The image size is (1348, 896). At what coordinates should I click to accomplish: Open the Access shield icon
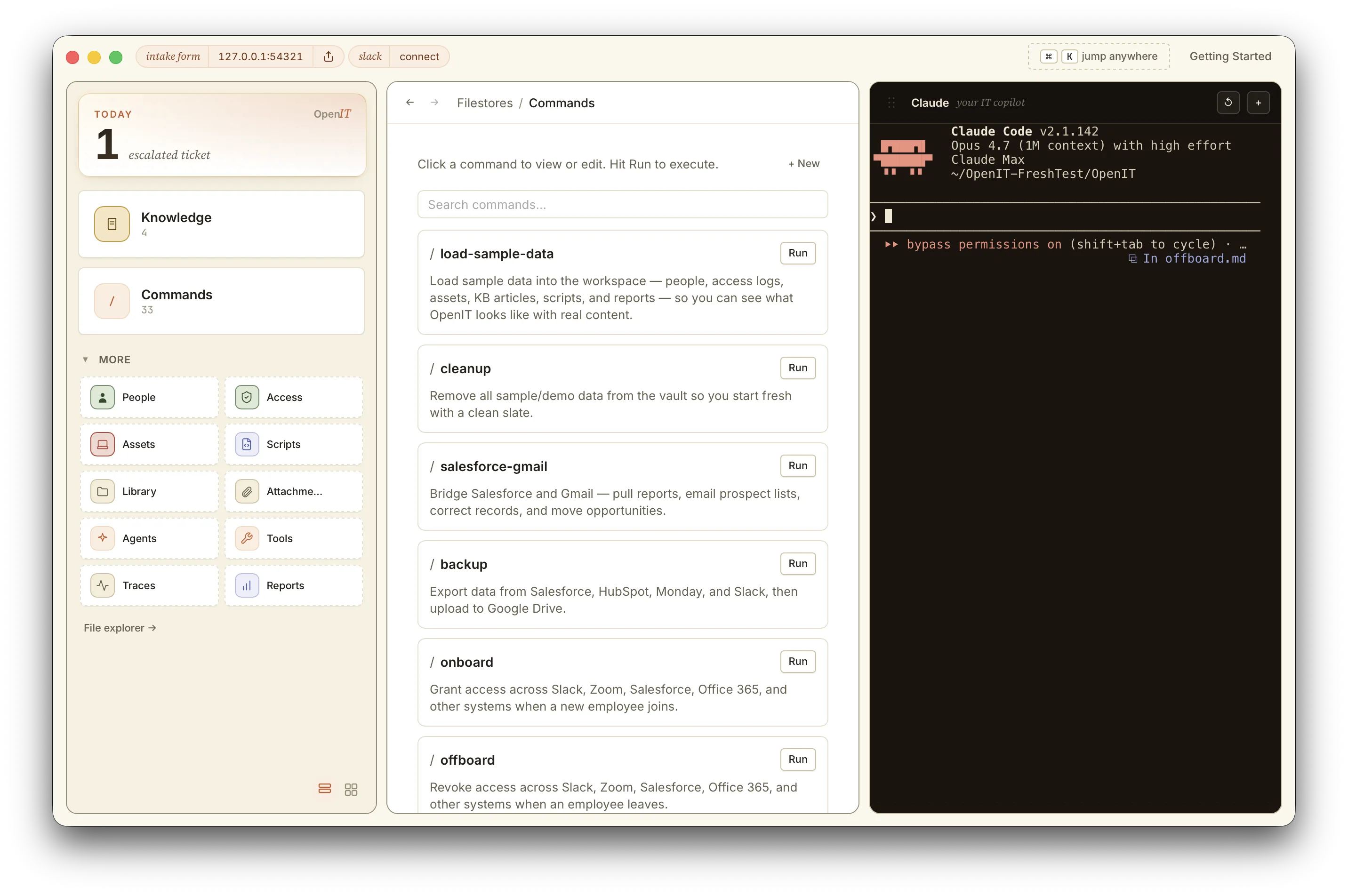pos(246,397)
